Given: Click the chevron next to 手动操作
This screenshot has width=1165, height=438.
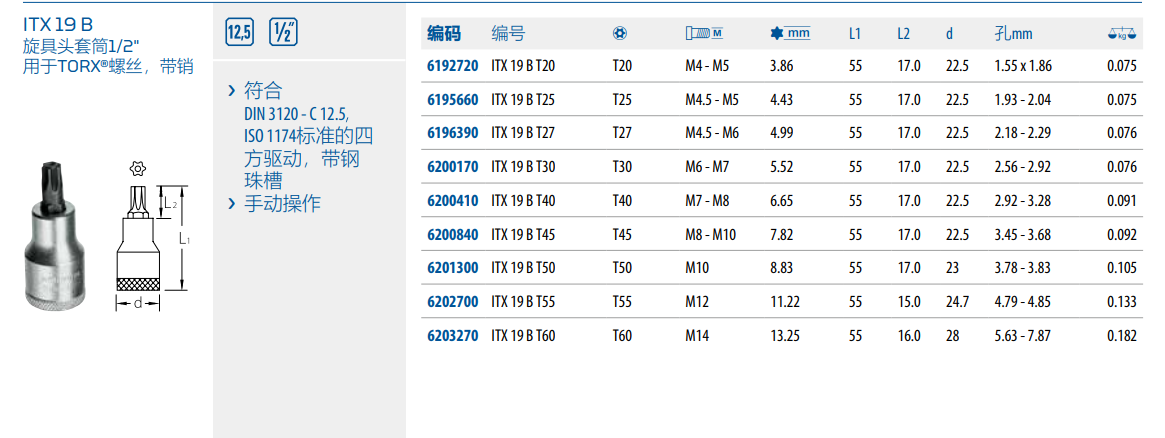Looking at the screenshot, I should [232, 204].
